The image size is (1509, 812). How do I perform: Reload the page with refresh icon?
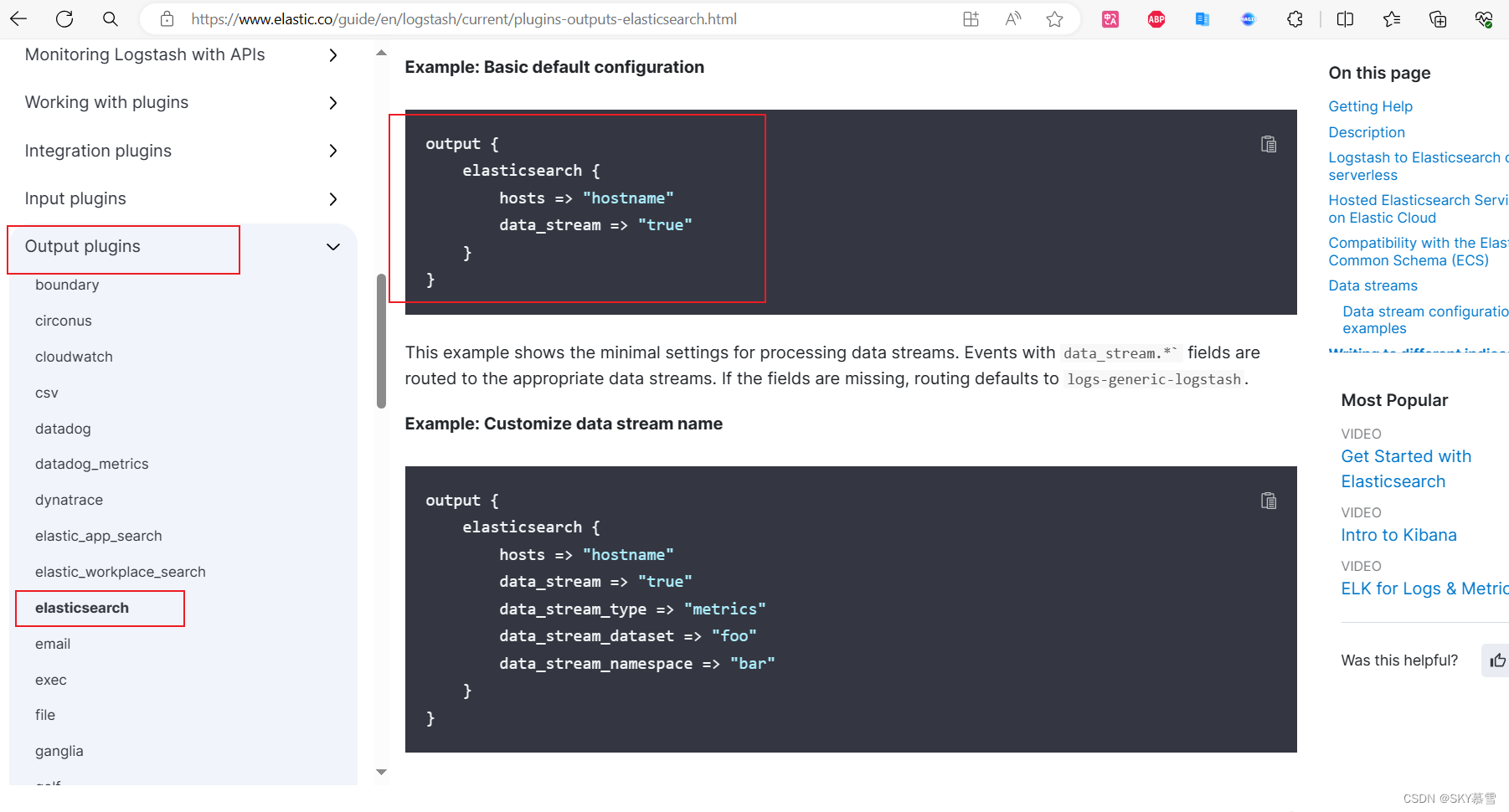(x=64, y=18)
